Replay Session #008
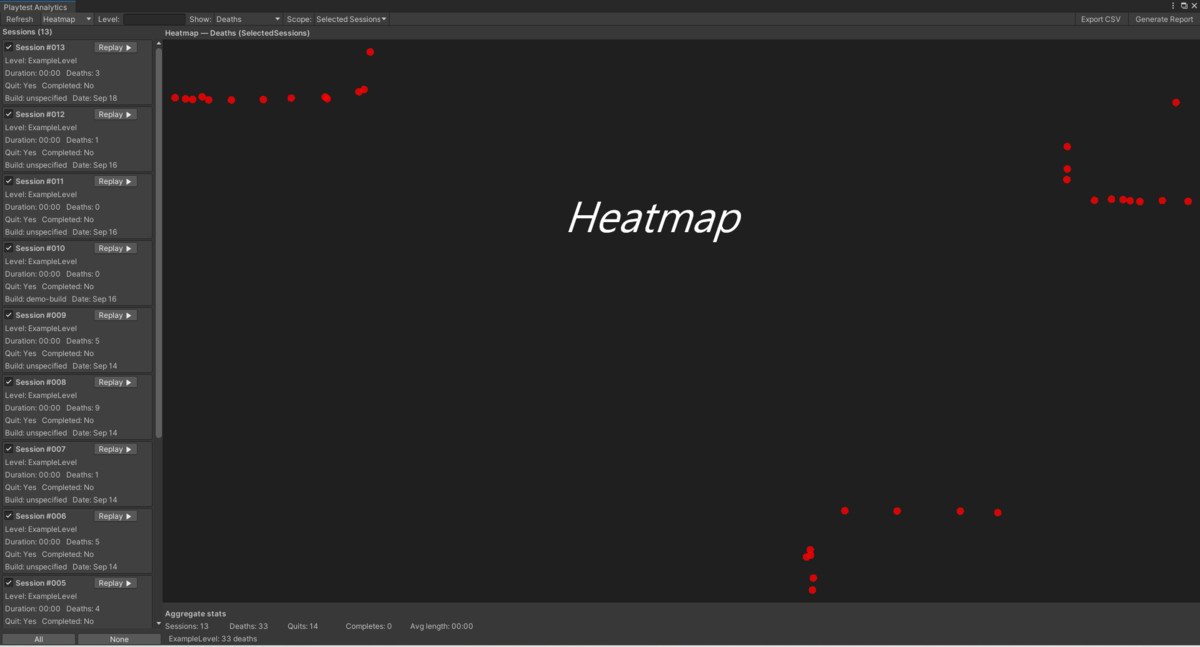 115,382
